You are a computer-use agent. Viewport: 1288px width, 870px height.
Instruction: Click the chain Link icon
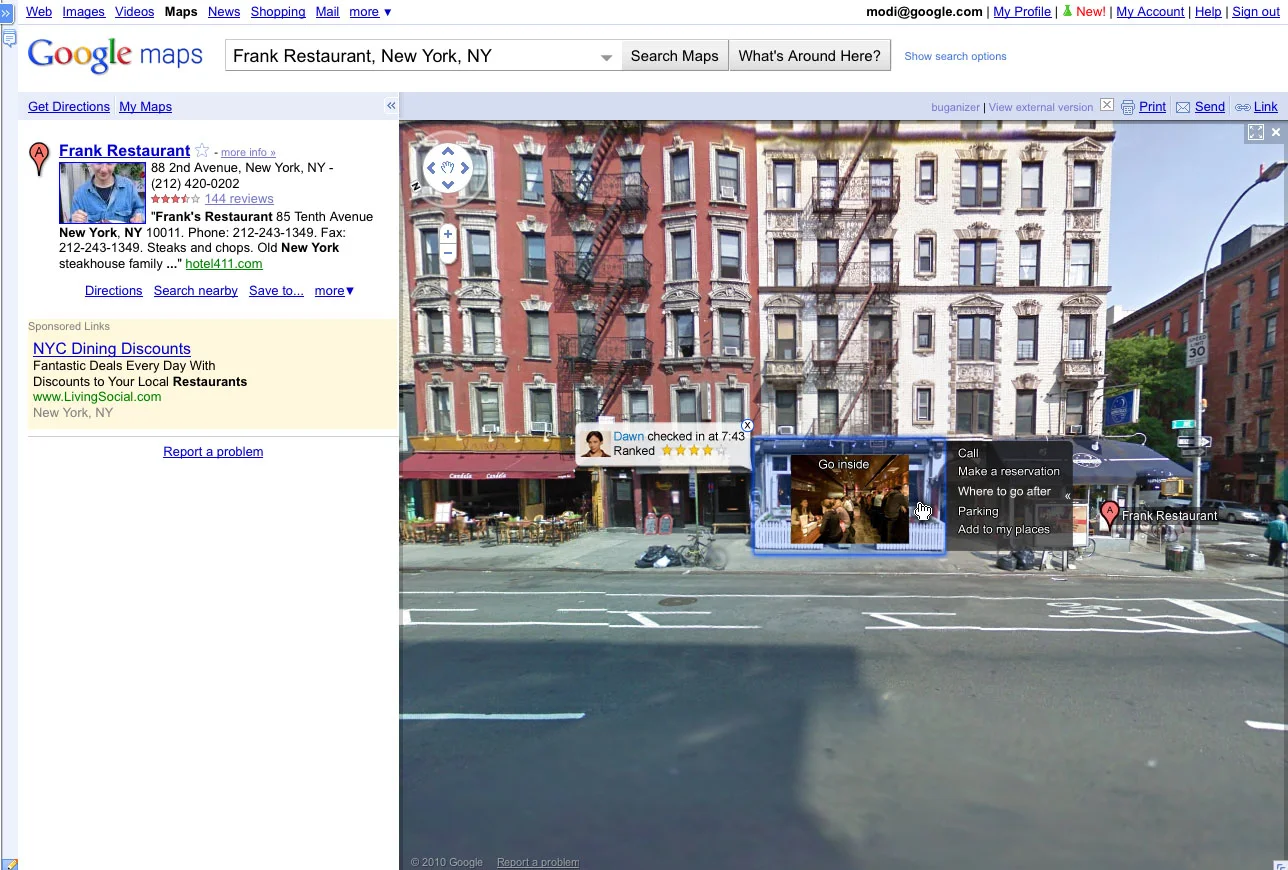1242,107
